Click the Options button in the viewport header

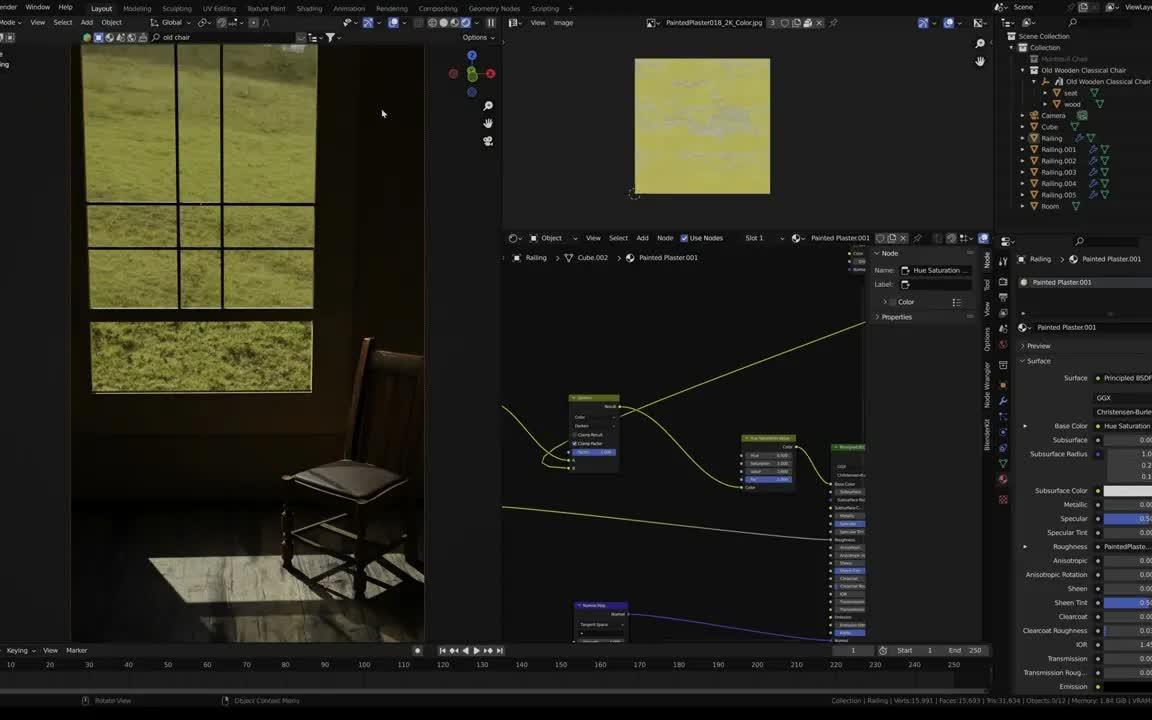tap(477, 37)
